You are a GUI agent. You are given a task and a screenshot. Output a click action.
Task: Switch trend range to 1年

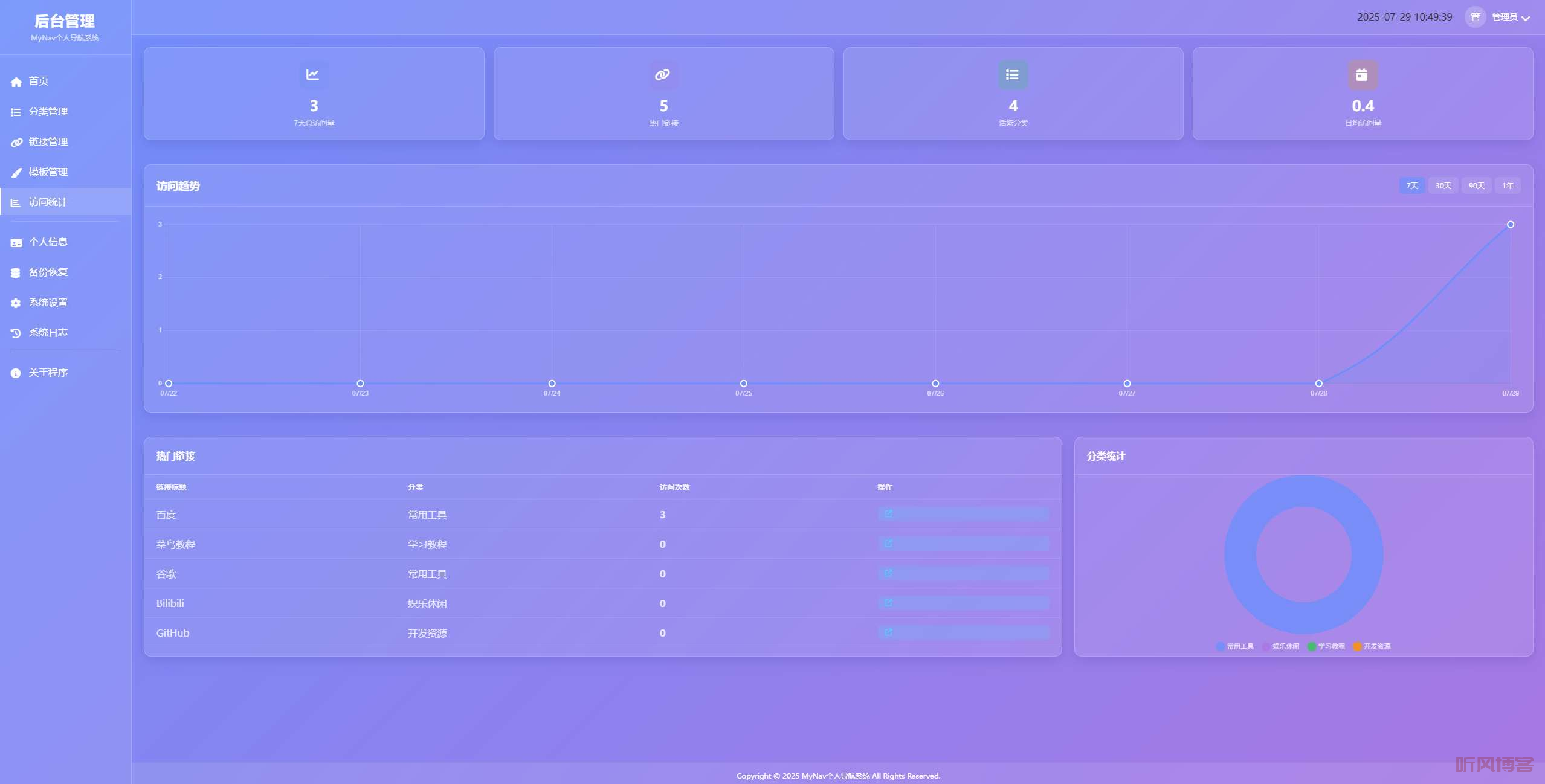1508,186
